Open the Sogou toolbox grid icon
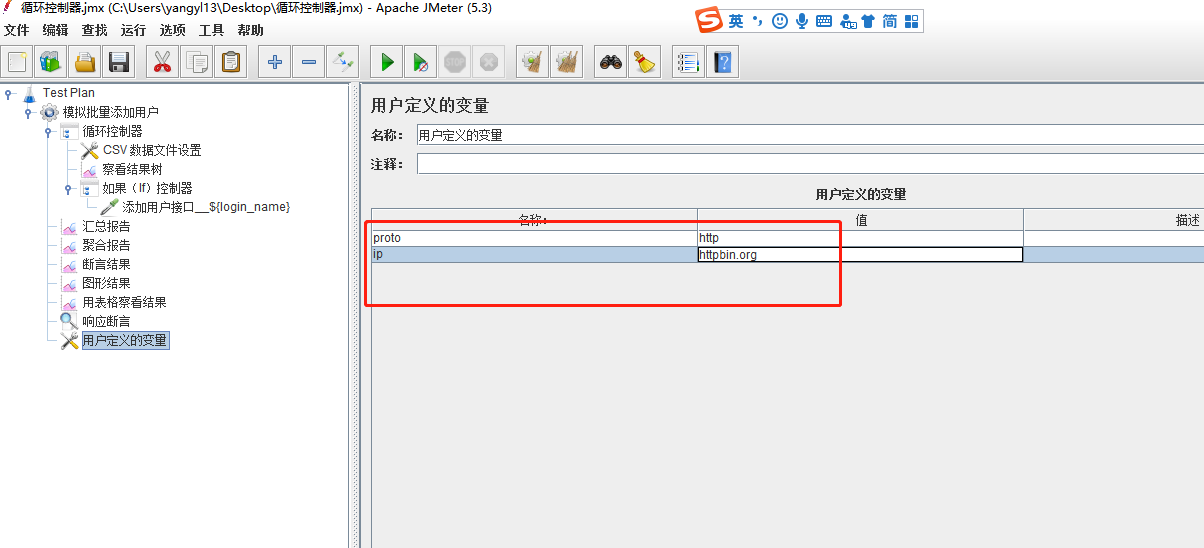Image resolution: width=1204 pixels, height=548 pixels. point(911,21)
